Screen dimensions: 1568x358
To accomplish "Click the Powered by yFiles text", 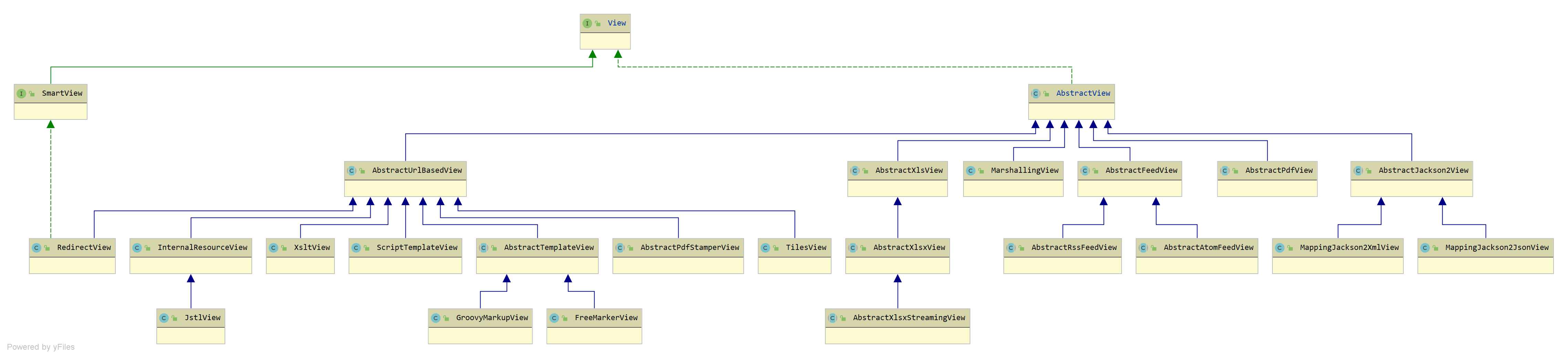I will coord(41,347).
